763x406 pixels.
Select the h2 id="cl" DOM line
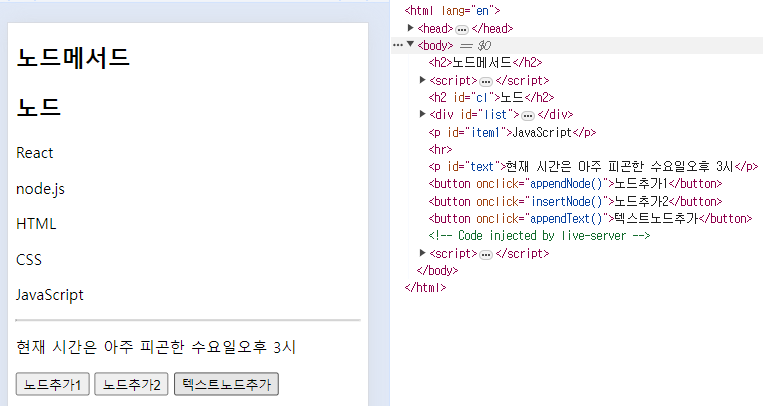click(x=491, y=97)
